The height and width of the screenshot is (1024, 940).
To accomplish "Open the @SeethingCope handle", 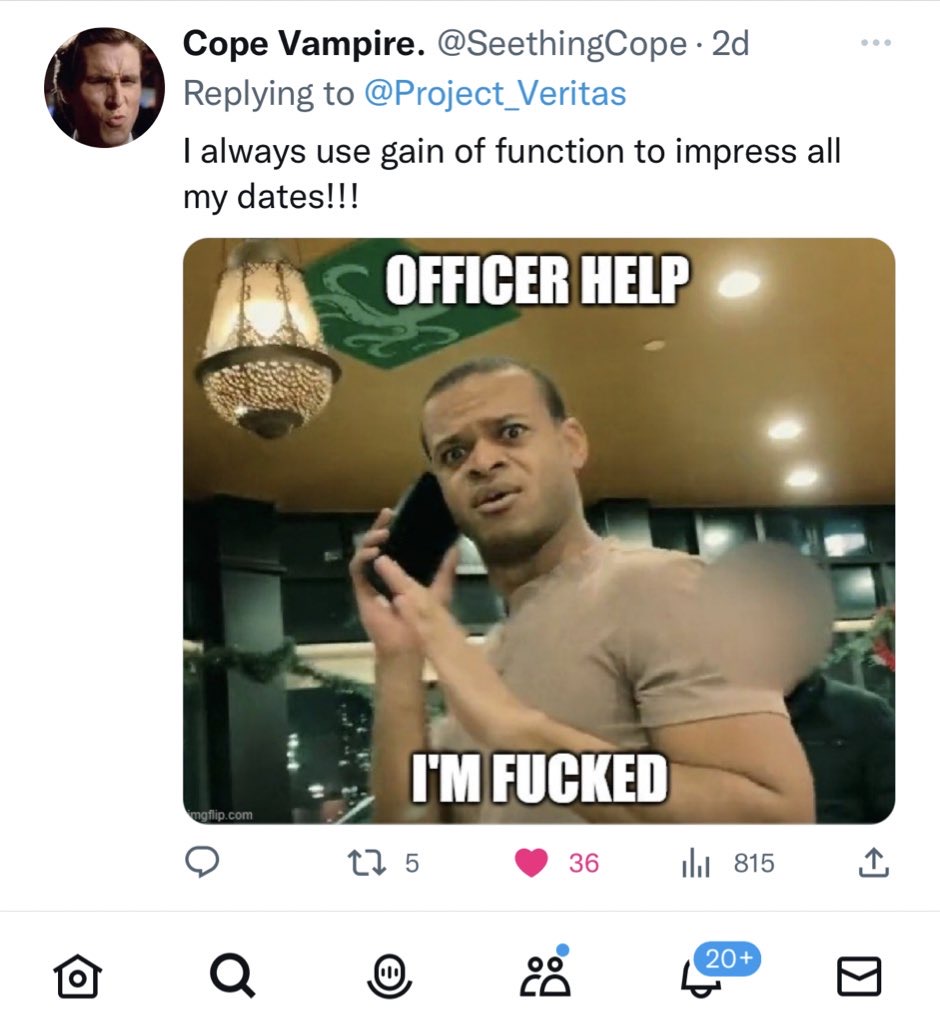I will point(562,44).
